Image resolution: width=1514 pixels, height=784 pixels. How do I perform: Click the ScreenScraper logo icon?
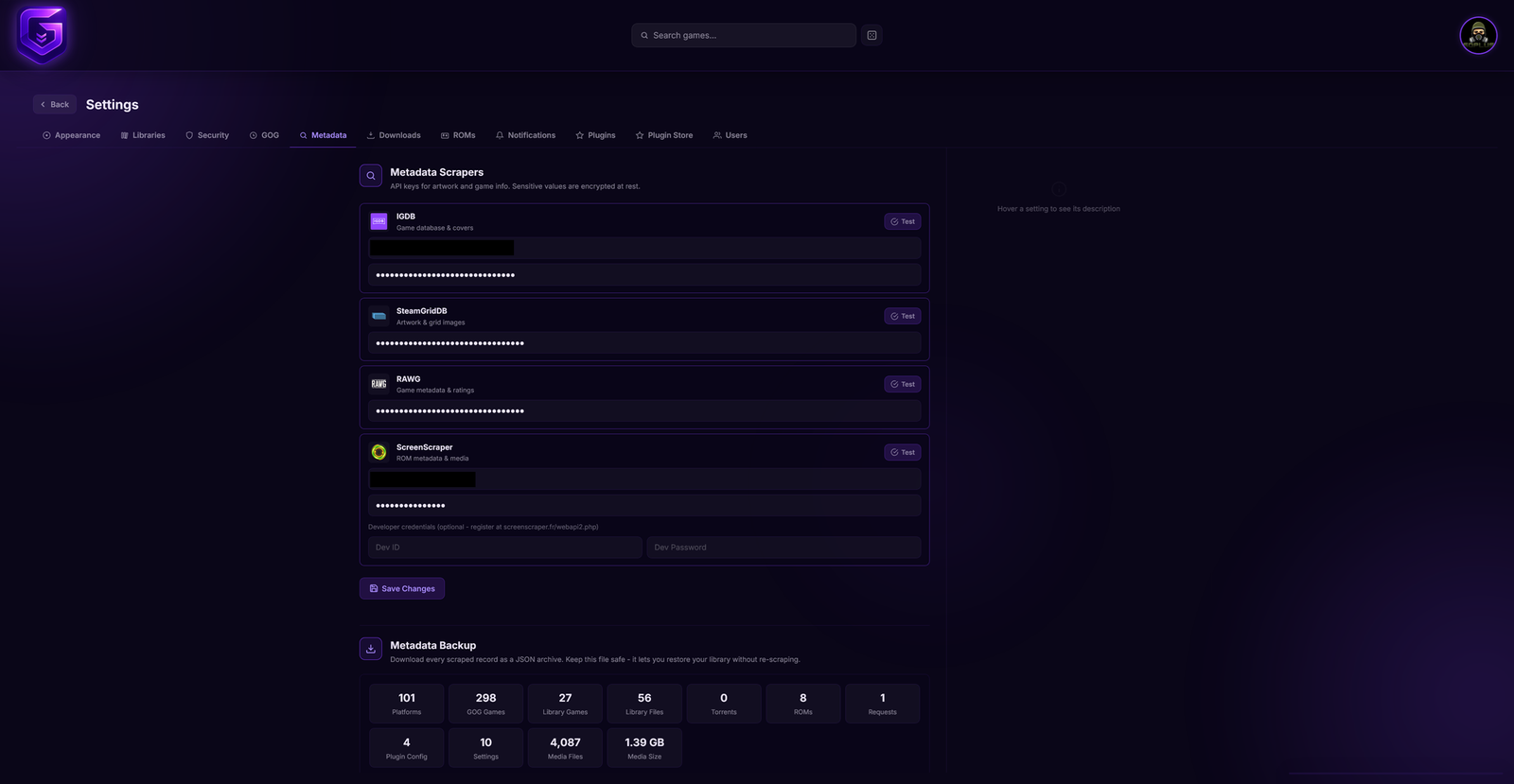point(378,452)
